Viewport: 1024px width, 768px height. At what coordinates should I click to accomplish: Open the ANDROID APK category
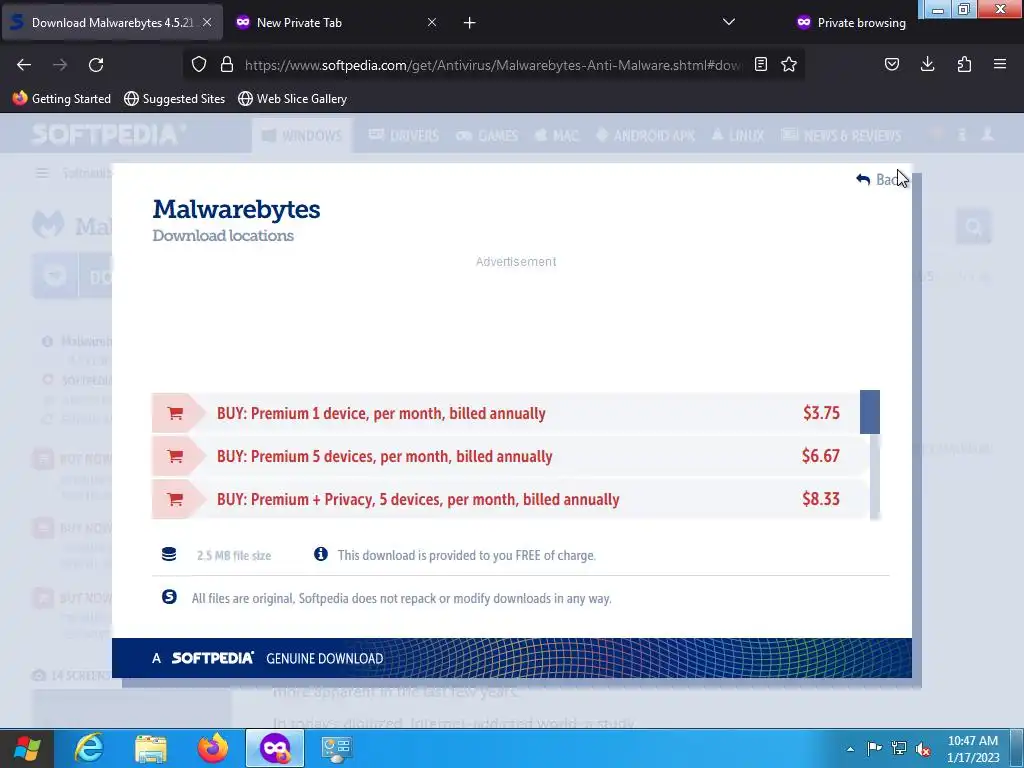(645, 136)
